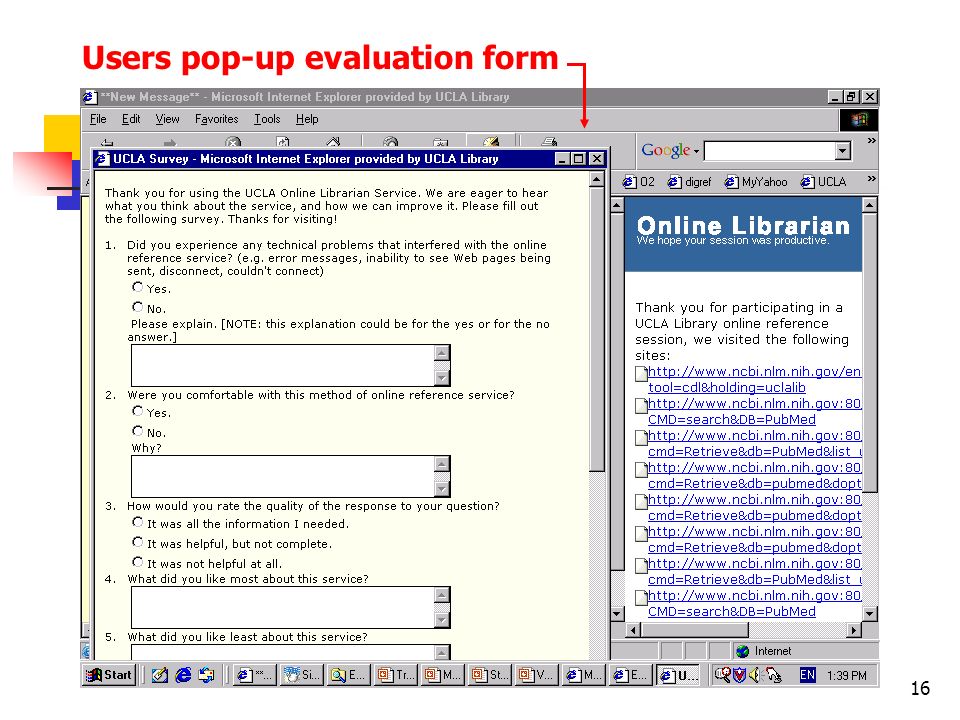Click the EN language indicator
The image size is (960, 720).
[808, 675]
